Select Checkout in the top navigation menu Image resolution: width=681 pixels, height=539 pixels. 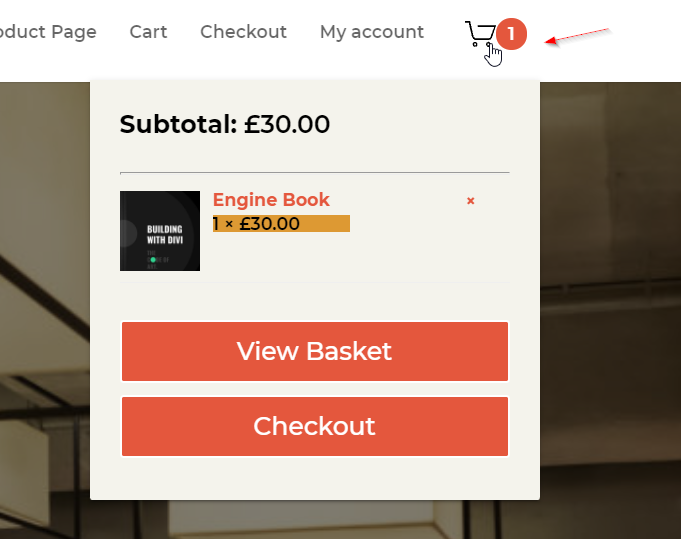pyautogui.click(x=243, y=32)
